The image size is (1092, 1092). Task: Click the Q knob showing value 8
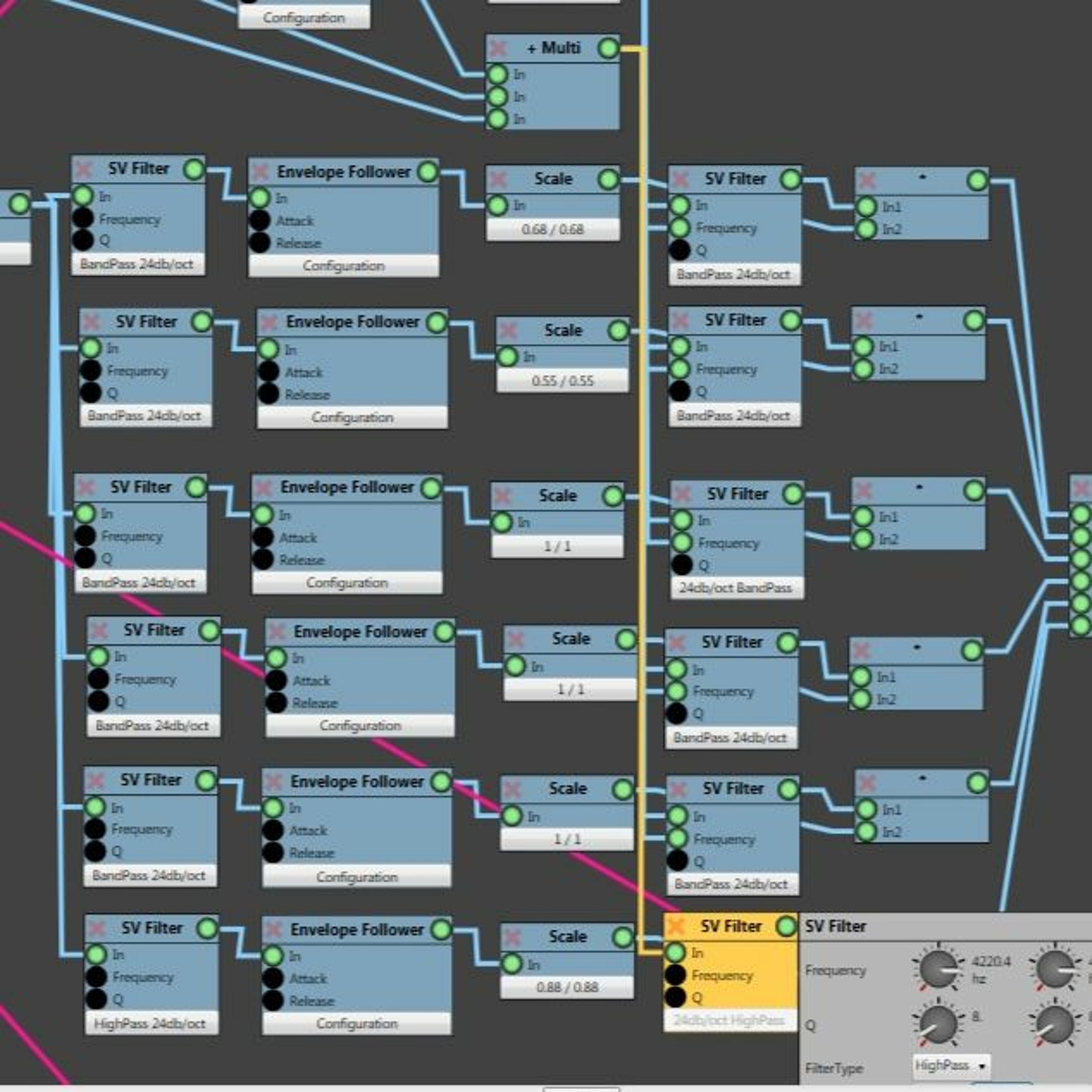click(938, 1024)
